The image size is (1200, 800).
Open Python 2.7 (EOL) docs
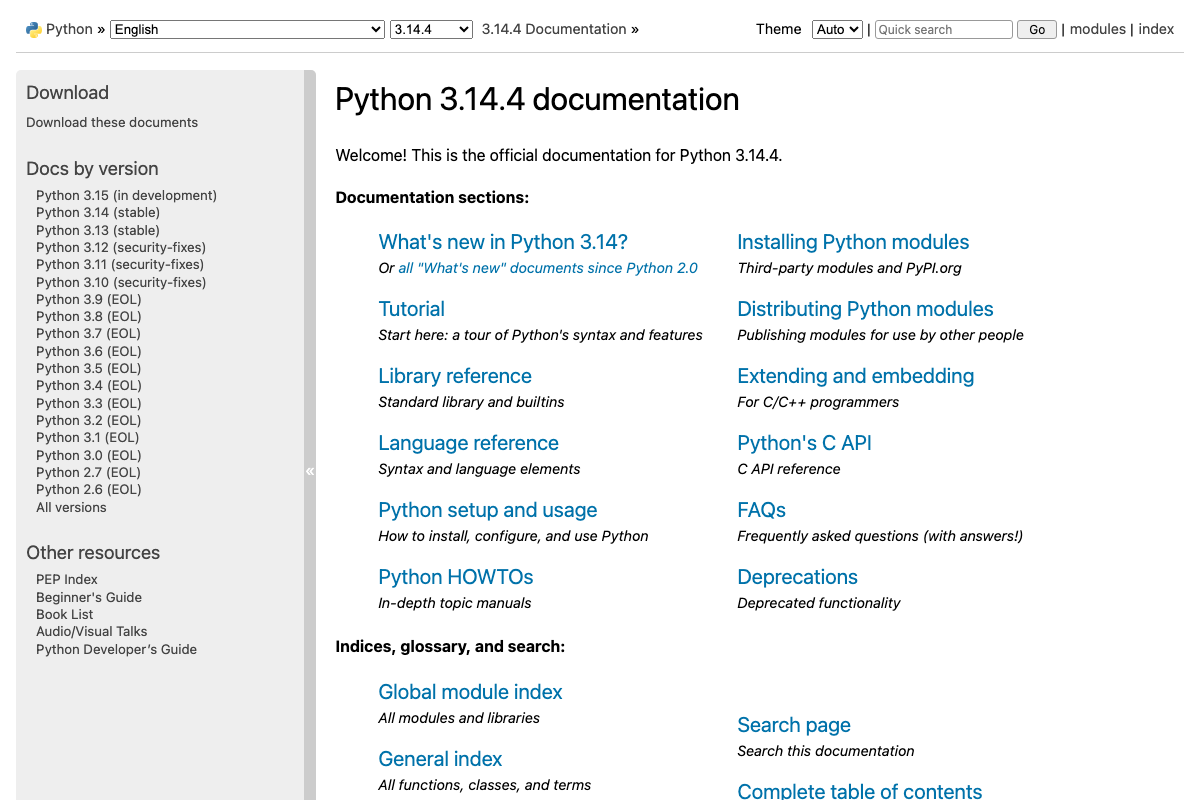click(89, 472)
